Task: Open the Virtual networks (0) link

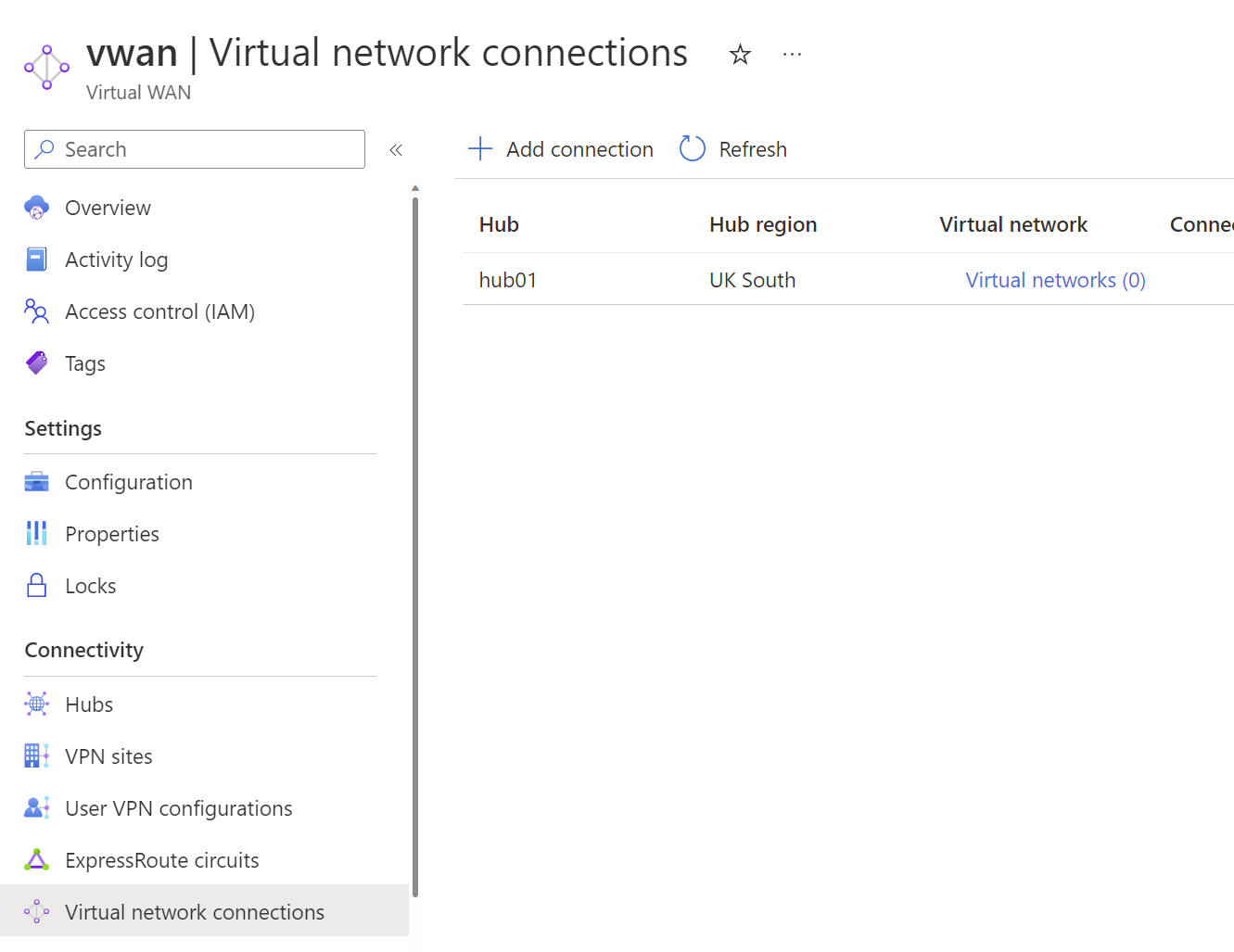Action: [x=1055, y=280]
